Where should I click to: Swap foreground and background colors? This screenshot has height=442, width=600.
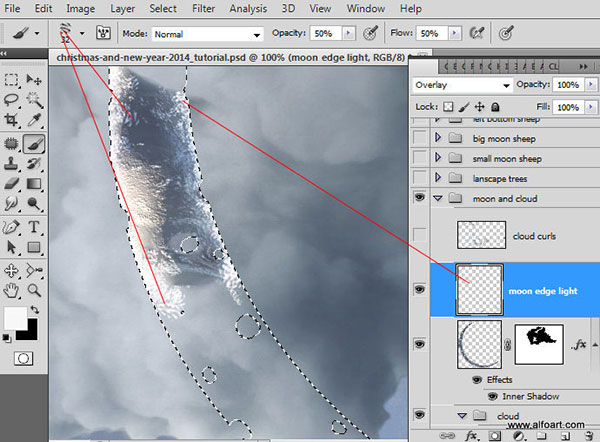click(x=35, y=309)
